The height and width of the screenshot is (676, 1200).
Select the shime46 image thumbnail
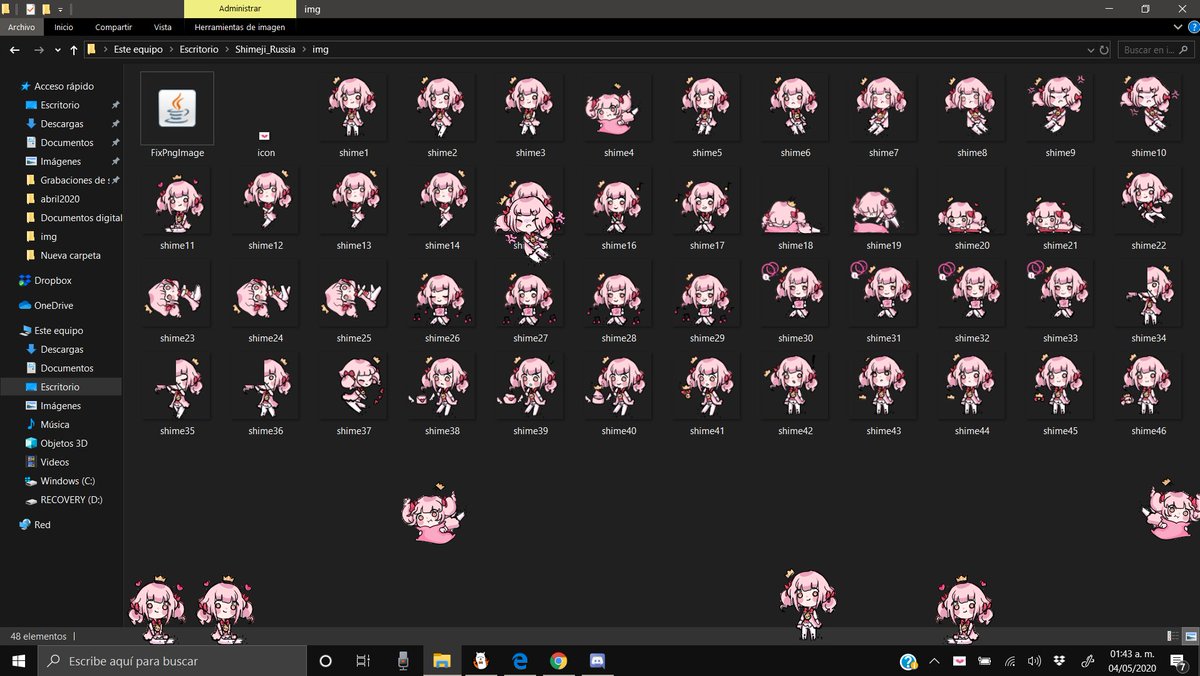pos(1148,387)
